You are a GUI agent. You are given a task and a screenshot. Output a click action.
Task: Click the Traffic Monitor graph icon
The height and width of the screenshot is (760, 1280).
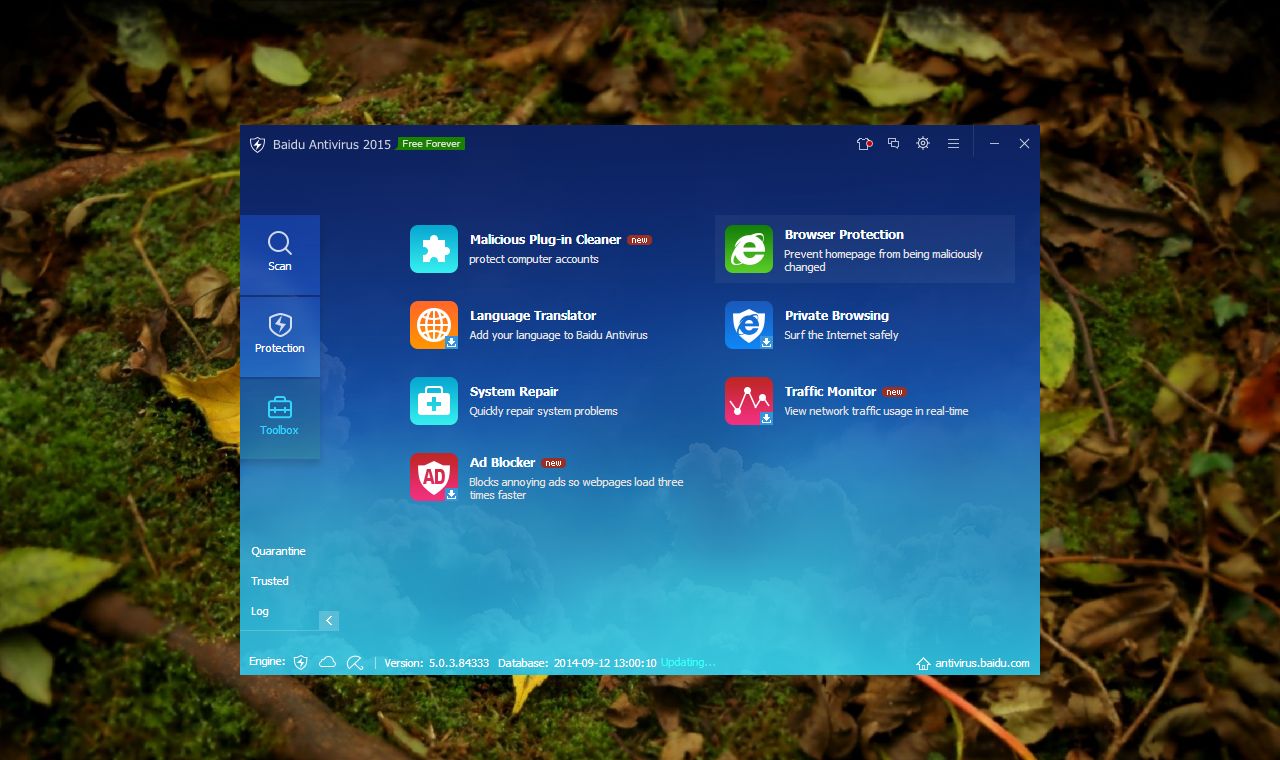tap(749, 401)
